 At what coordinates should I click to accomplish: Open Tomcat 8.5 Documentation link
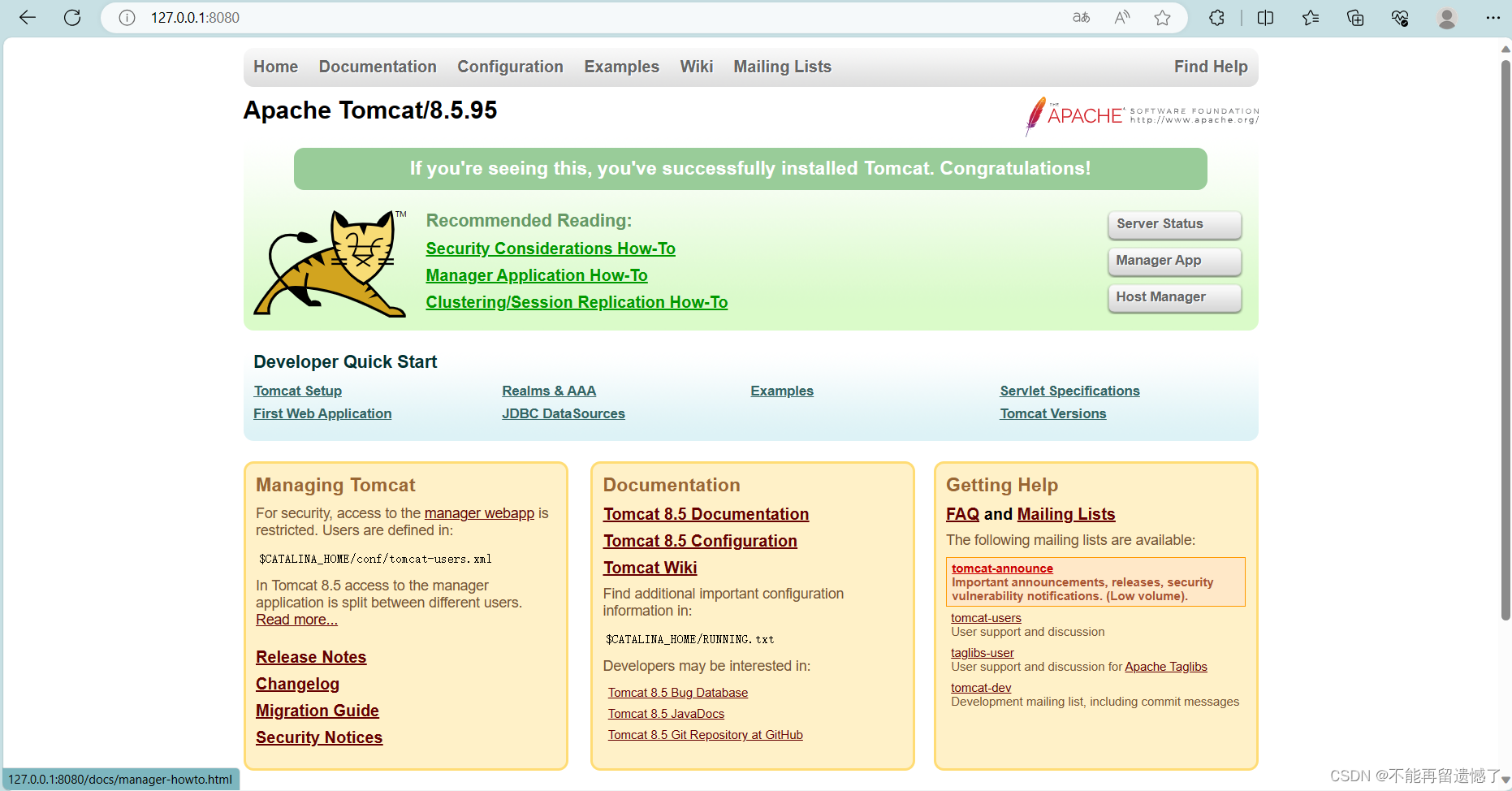point(706,514)
